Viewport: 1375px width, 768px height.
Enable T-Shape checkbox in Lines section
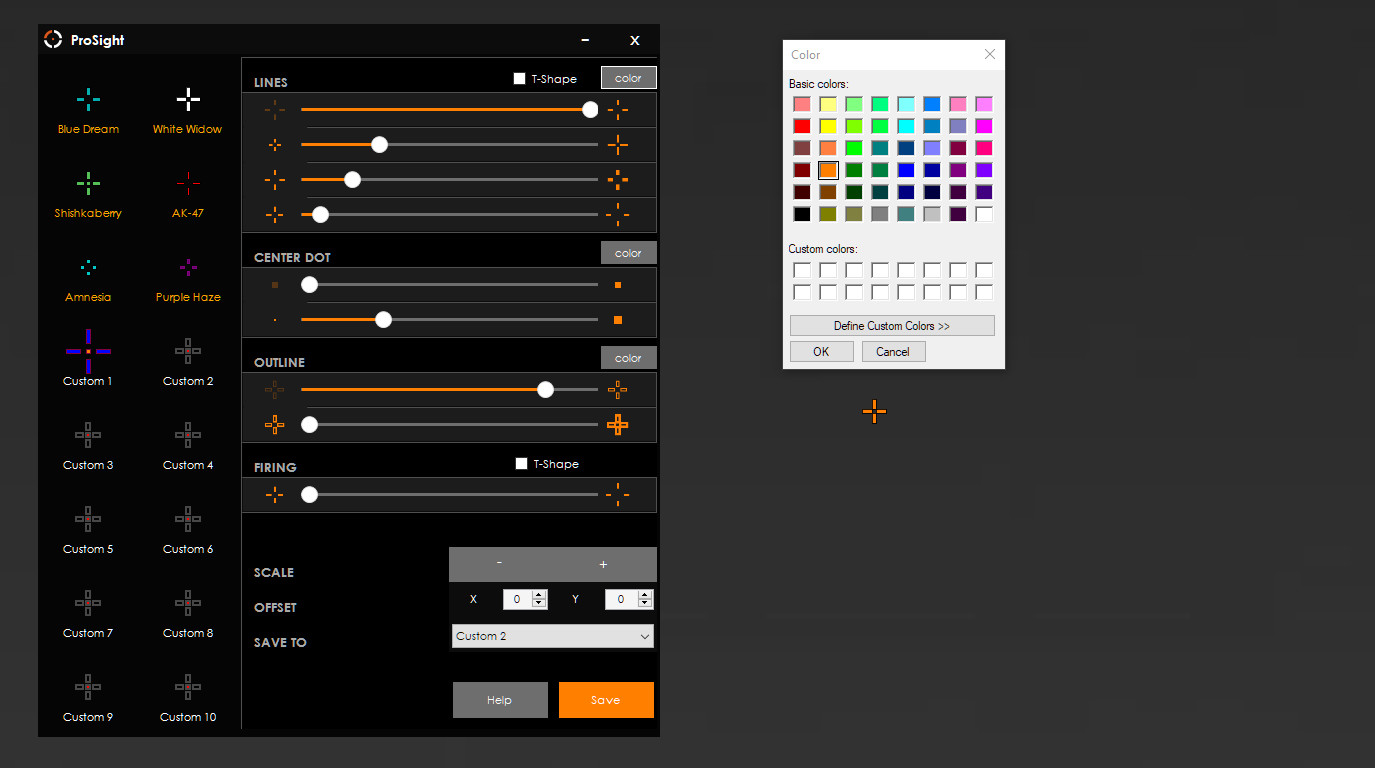pos(519,79)
